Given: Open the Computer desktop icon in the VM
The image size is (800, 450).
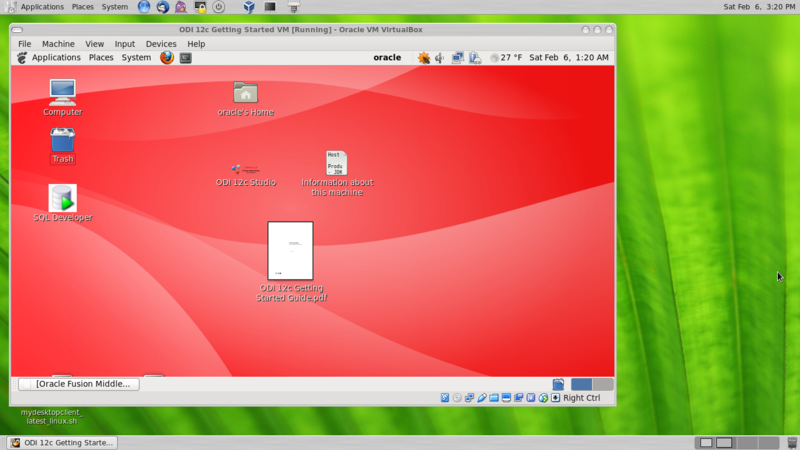Looking at the screenshot, I should (62, 97).
